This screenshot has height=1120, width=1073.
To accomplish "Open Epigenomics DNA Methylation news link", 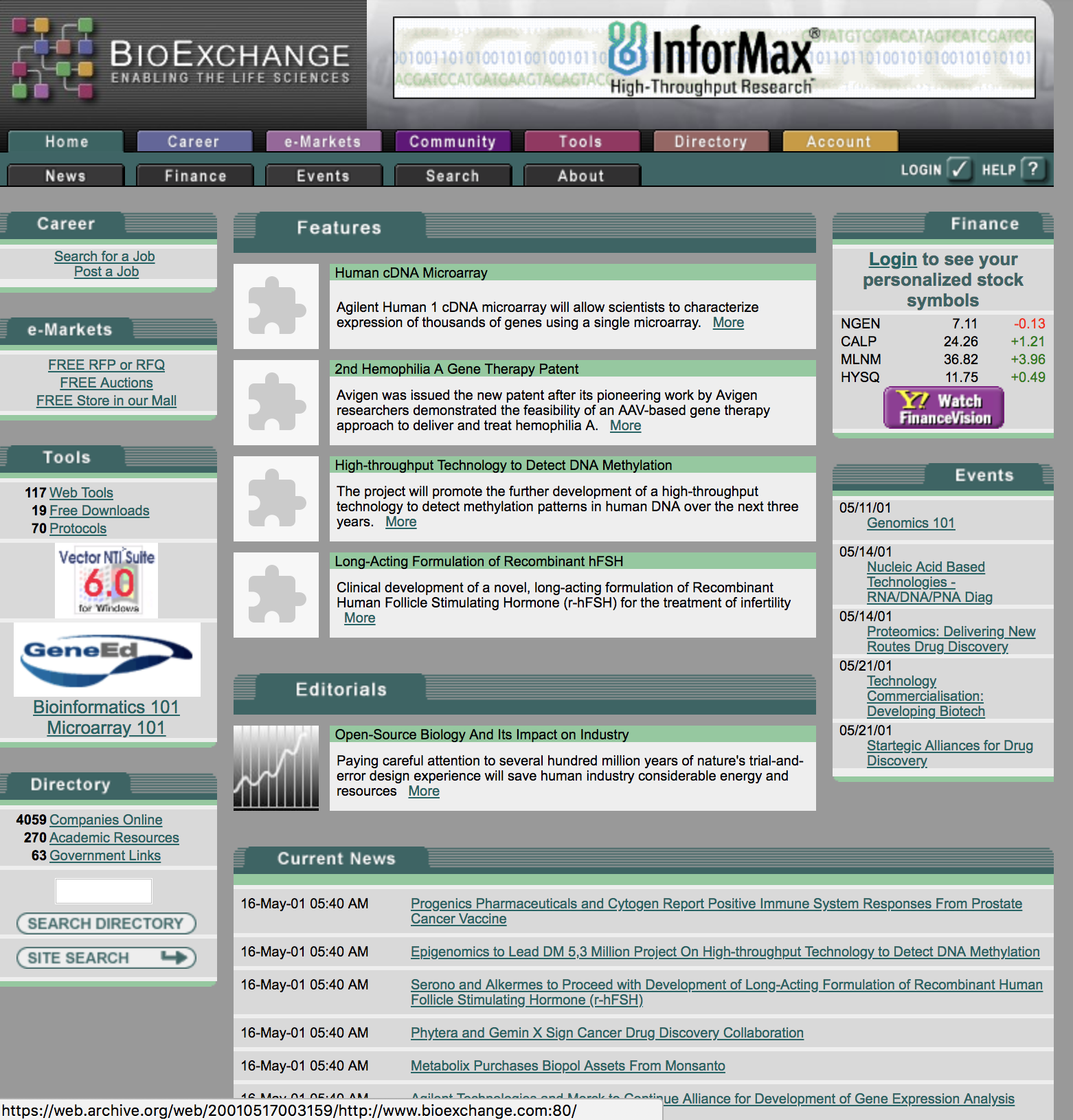I will pos(725,952).
